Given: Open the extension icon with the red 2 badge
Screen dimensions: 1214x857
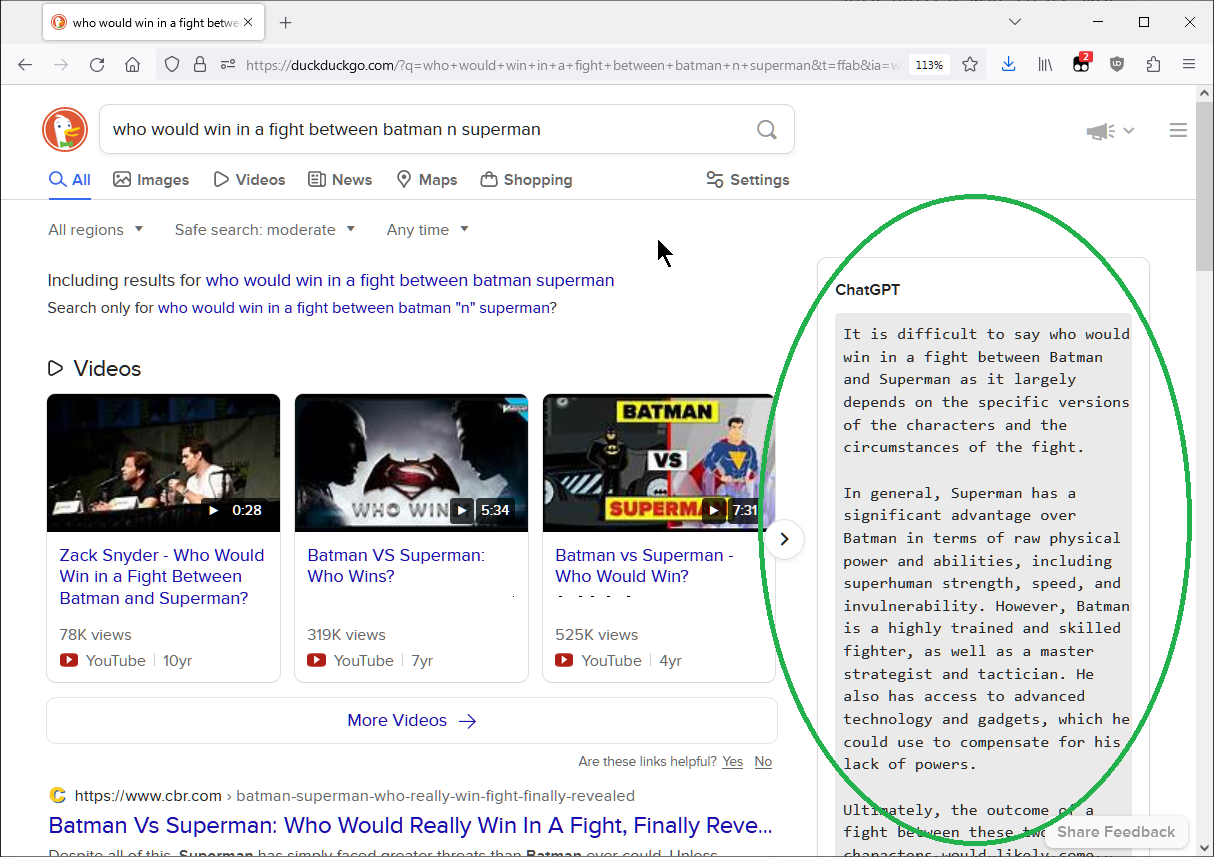Looking at the screenshot, I should [1081, 64].
